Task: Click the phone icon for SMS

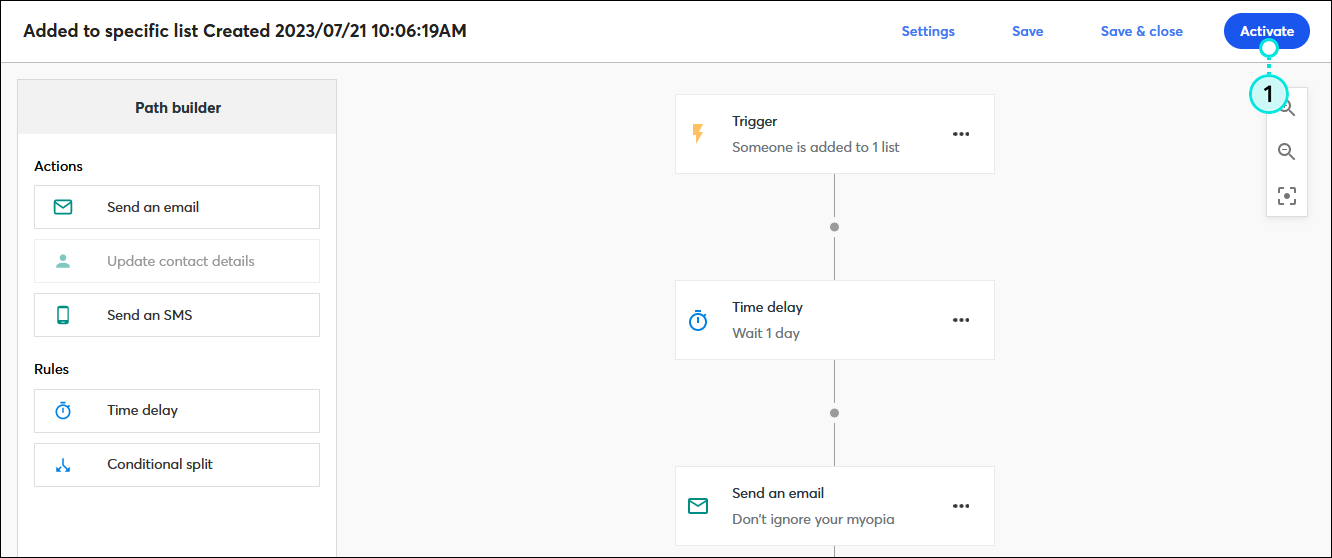Action: (x=63, y=315)
